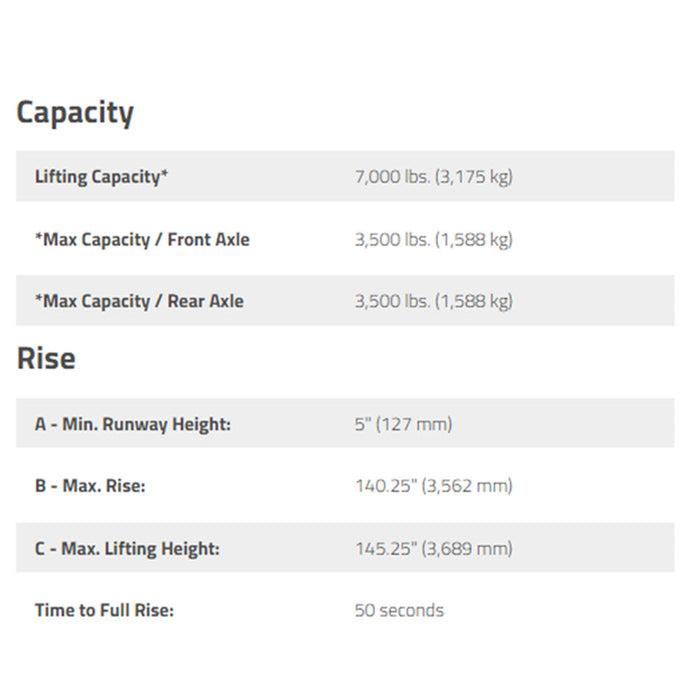Select the Time to Full Rise label
The width and height of the screenshot is (700, 700).
click(104, 610)
